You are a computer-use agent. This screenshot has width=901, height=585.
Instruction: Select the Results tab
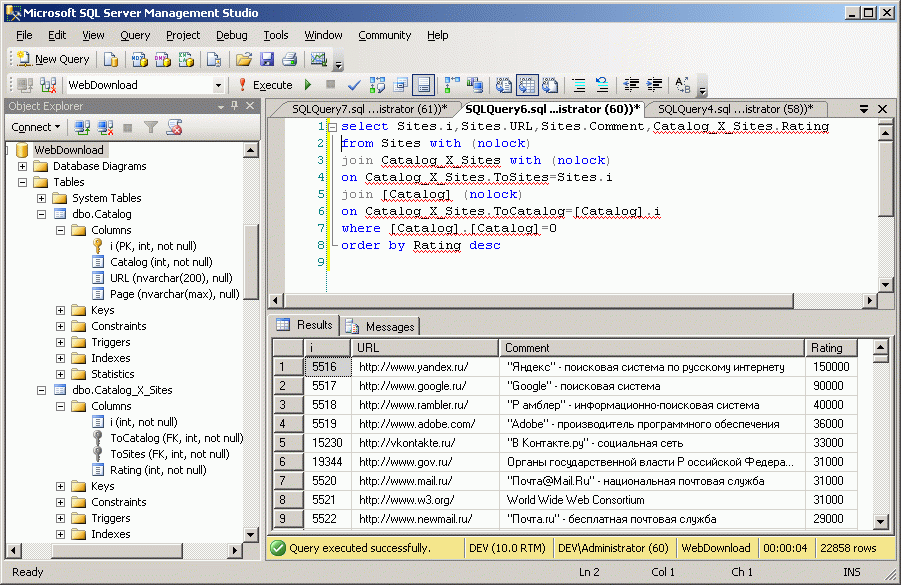pyautogui.click(x=305, y=325)
